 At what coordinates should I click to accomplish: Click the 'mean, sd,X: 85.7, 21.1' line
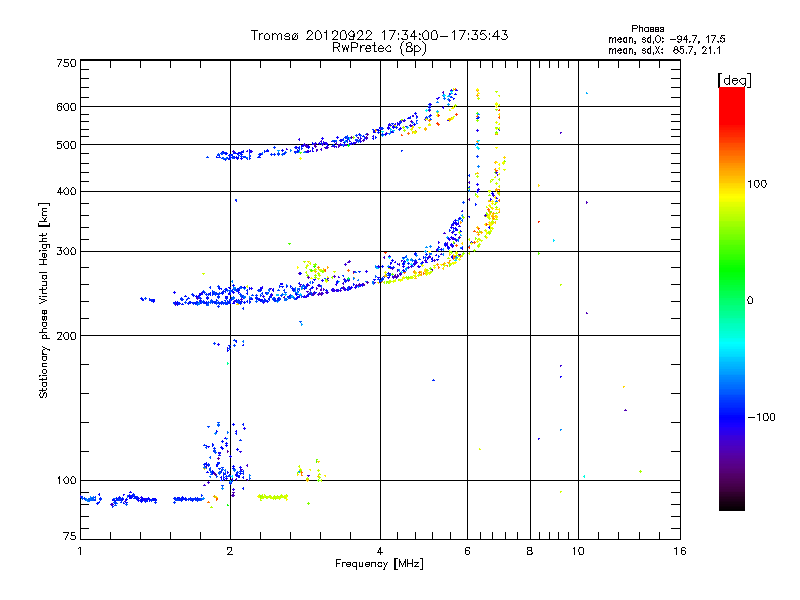664,50
